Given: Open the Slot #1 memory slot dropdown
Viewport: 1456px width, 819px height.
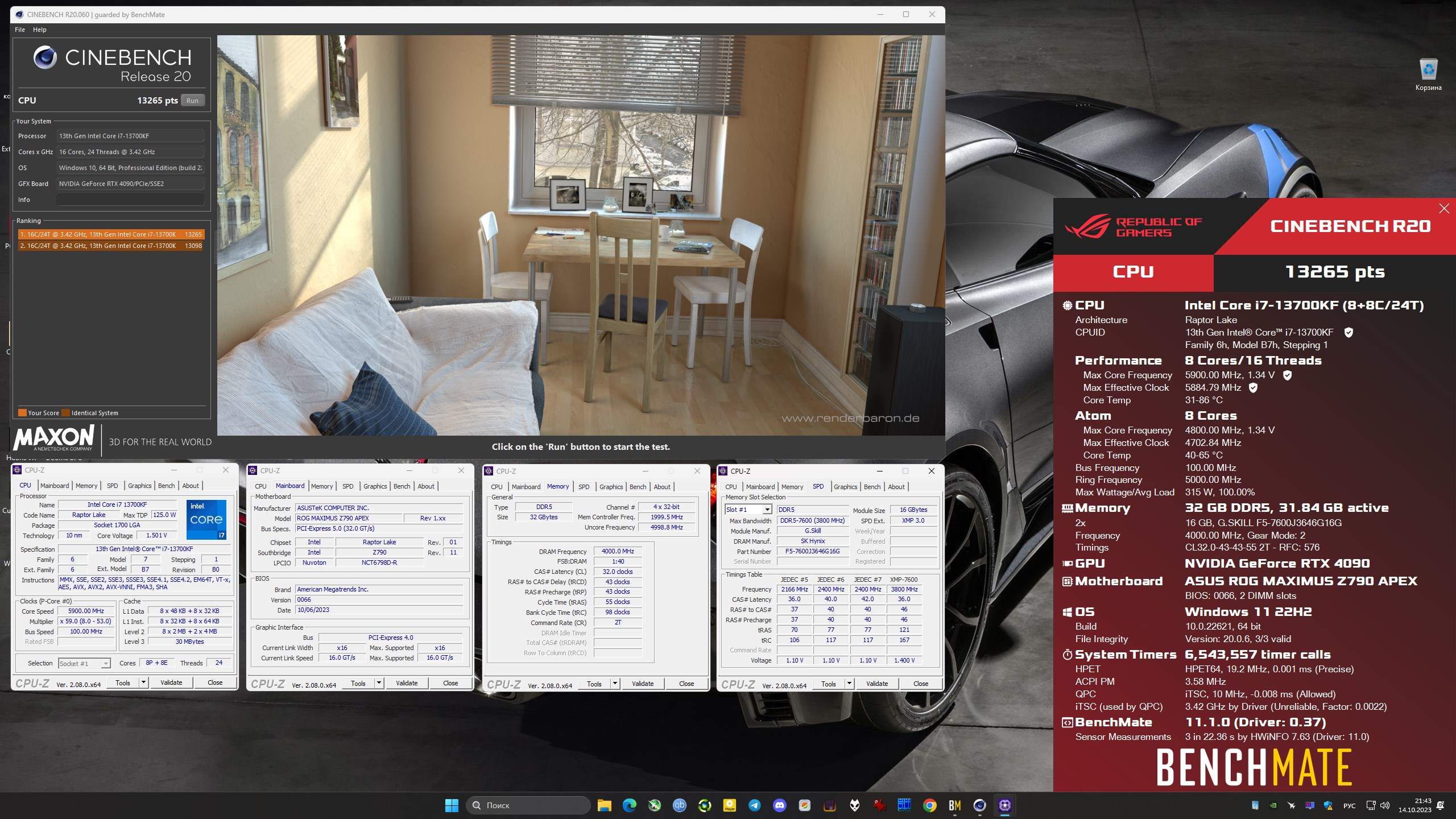Looking at the screenshot, I should (767, 510).
